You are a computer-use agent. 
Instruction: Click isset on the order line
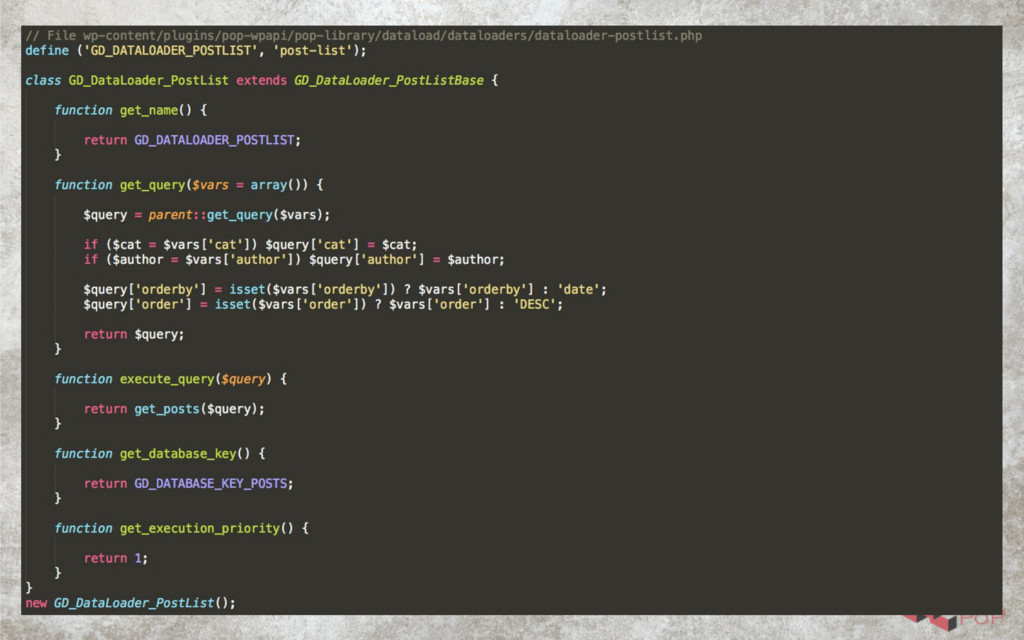[232, 304]
